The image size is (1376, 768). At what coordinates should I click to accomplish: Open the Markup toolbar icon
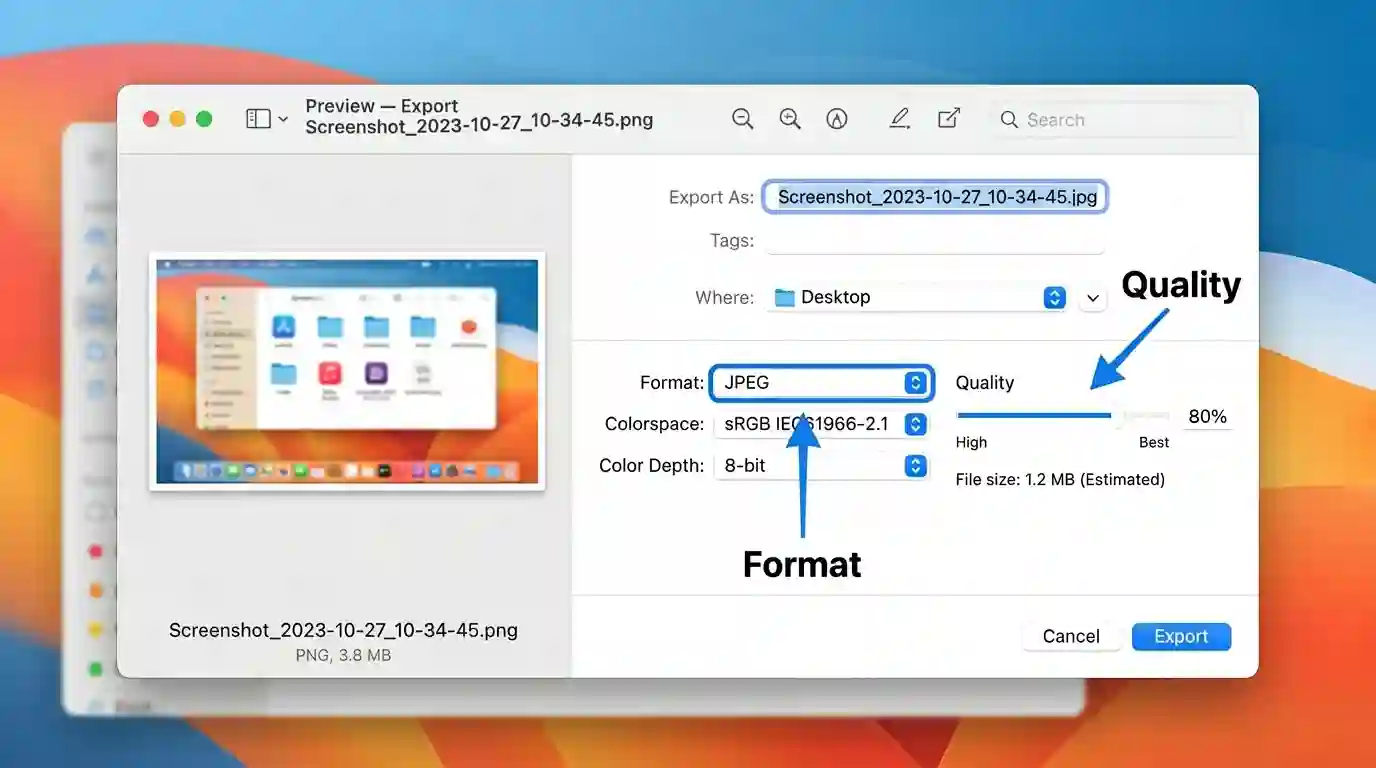[837, 119]
